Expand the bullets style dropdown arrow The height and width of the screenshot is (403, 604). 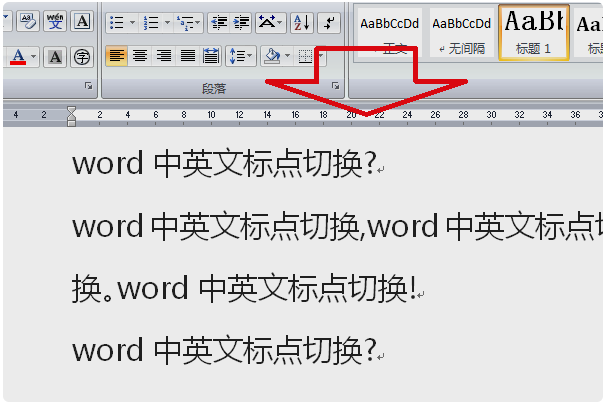point(132,23)
